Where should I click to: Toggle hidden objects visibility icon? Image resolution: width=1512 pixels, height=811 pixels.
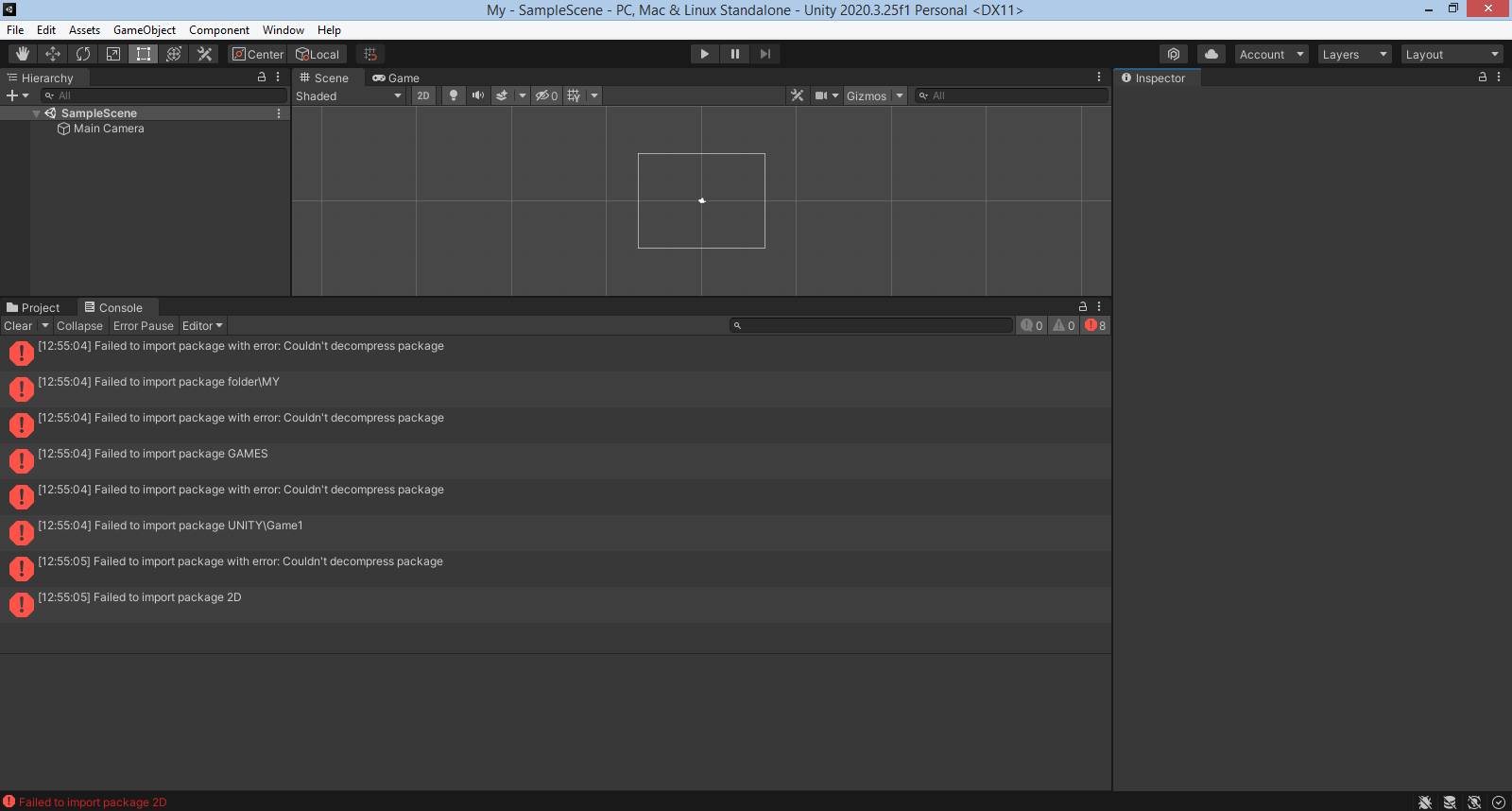[546, 95]
